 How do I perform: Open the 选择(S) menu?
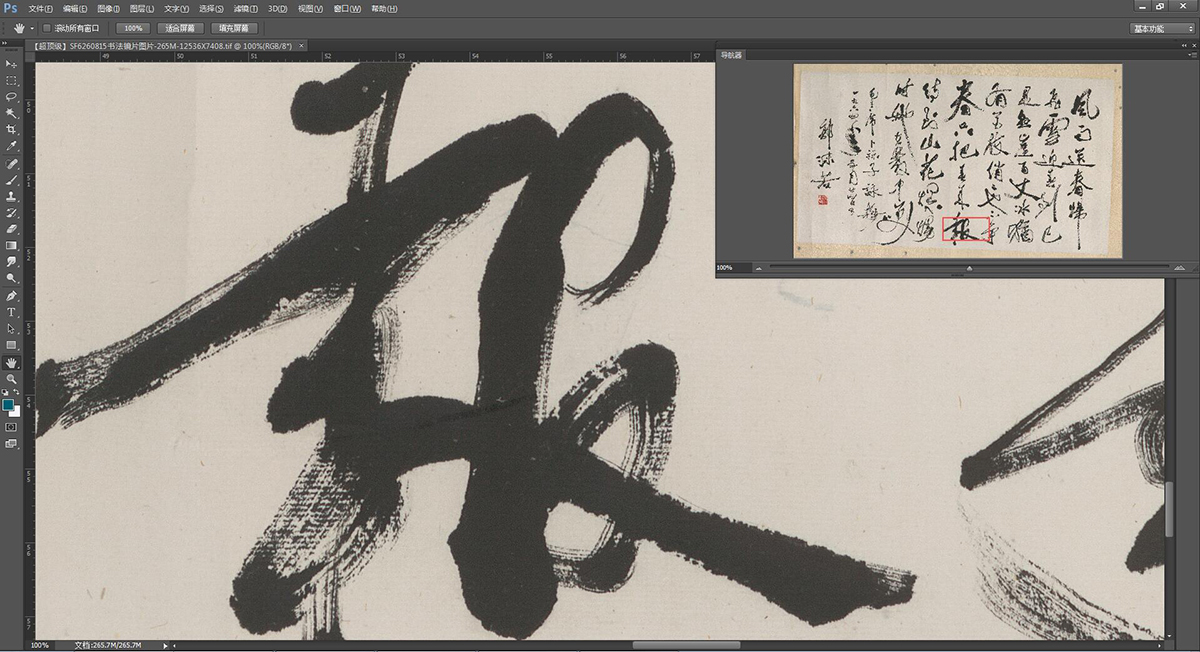point(212,8)
